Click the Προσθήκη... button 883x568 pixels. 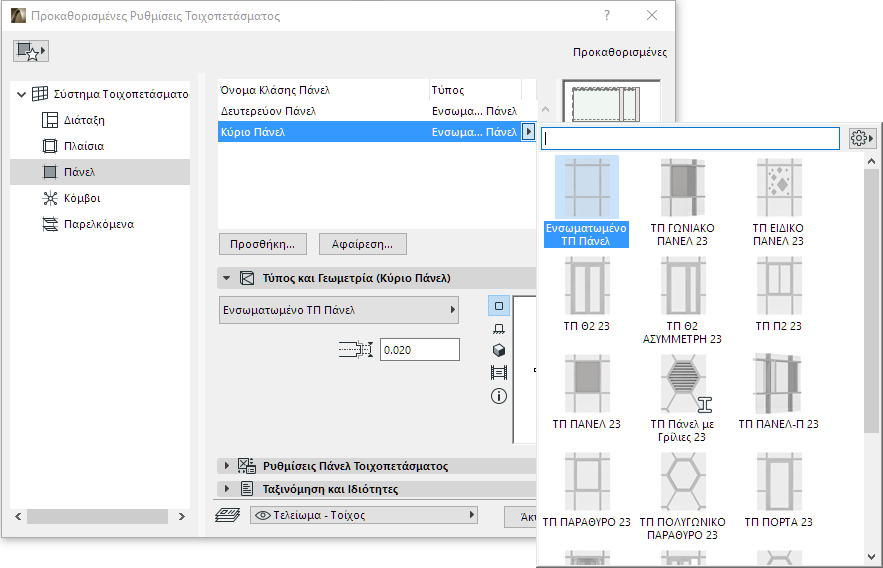click(x=262, y=244)
